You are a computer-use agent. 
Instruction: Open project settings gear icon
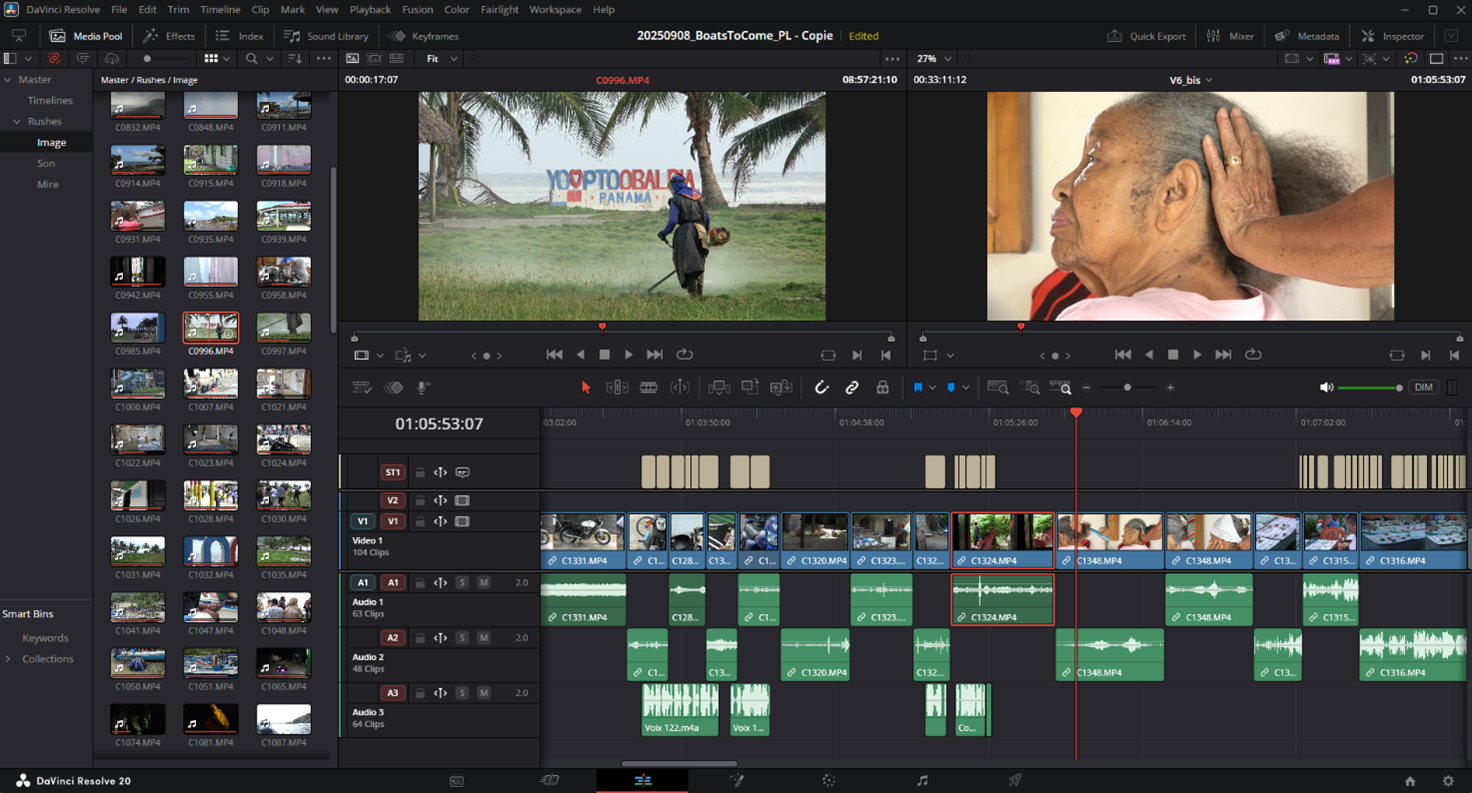click(x=1448, y=781)
